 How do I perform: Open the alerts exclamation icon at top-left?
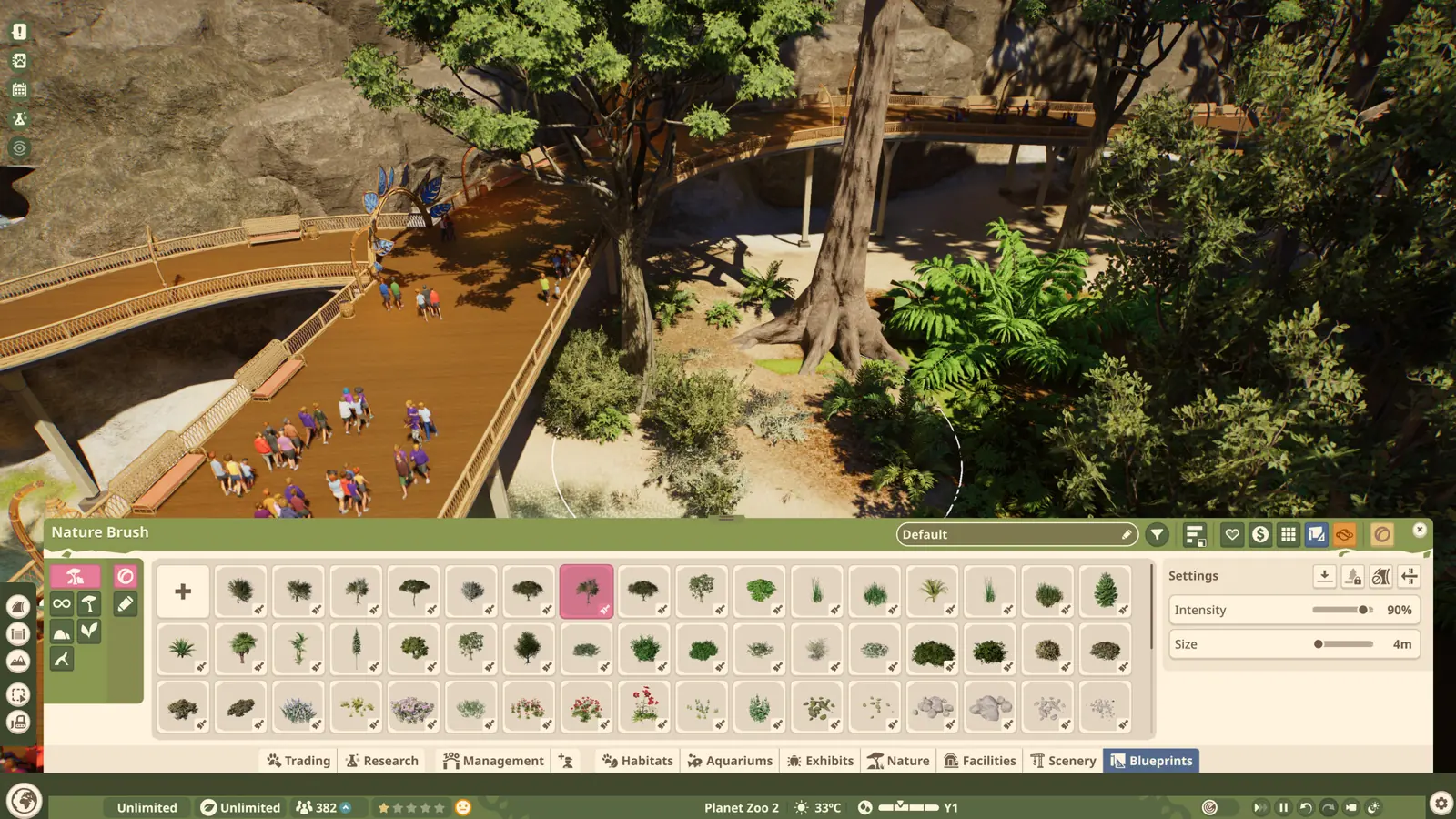(19, 32)
